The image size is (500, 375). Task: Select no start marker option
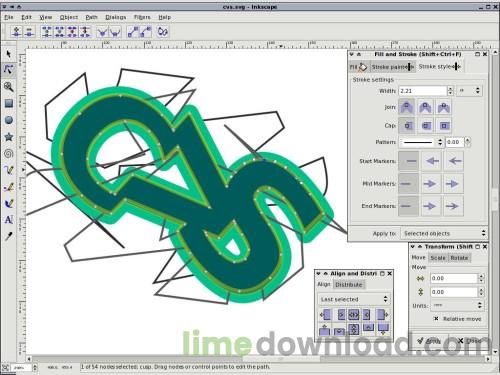point(409,161)
